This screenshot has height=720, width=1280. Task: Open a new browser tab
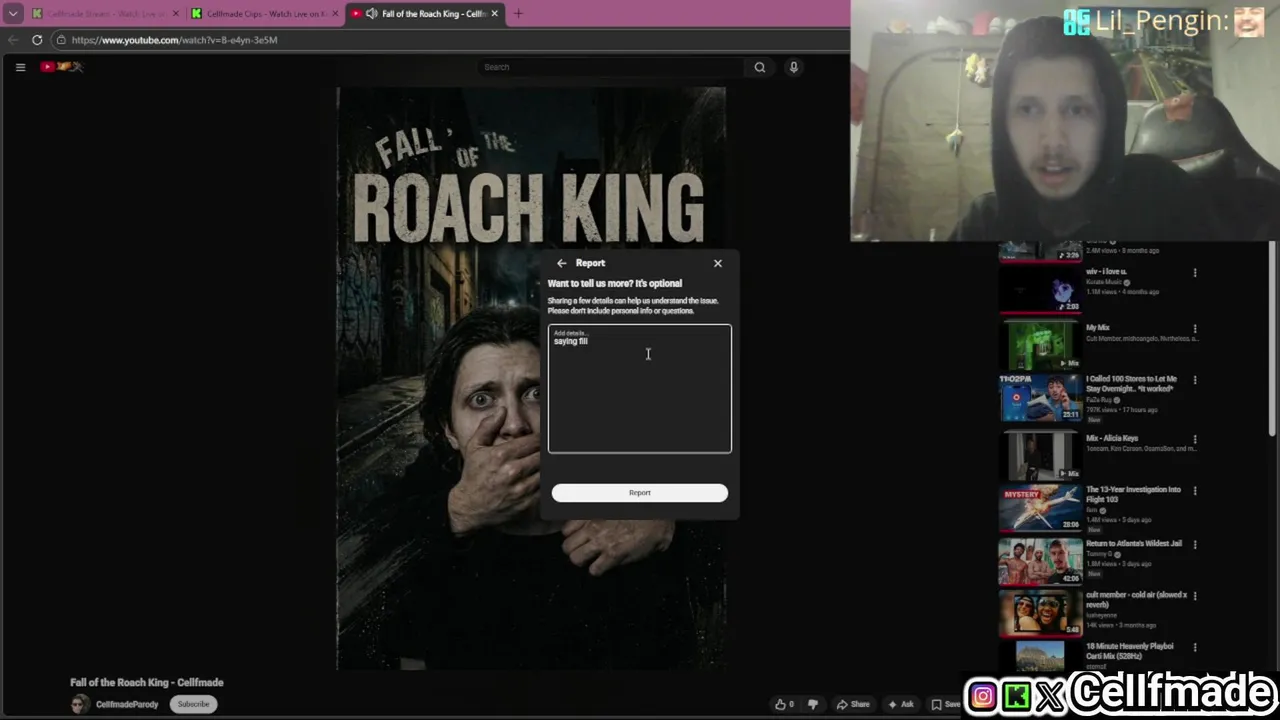(518, 14)
